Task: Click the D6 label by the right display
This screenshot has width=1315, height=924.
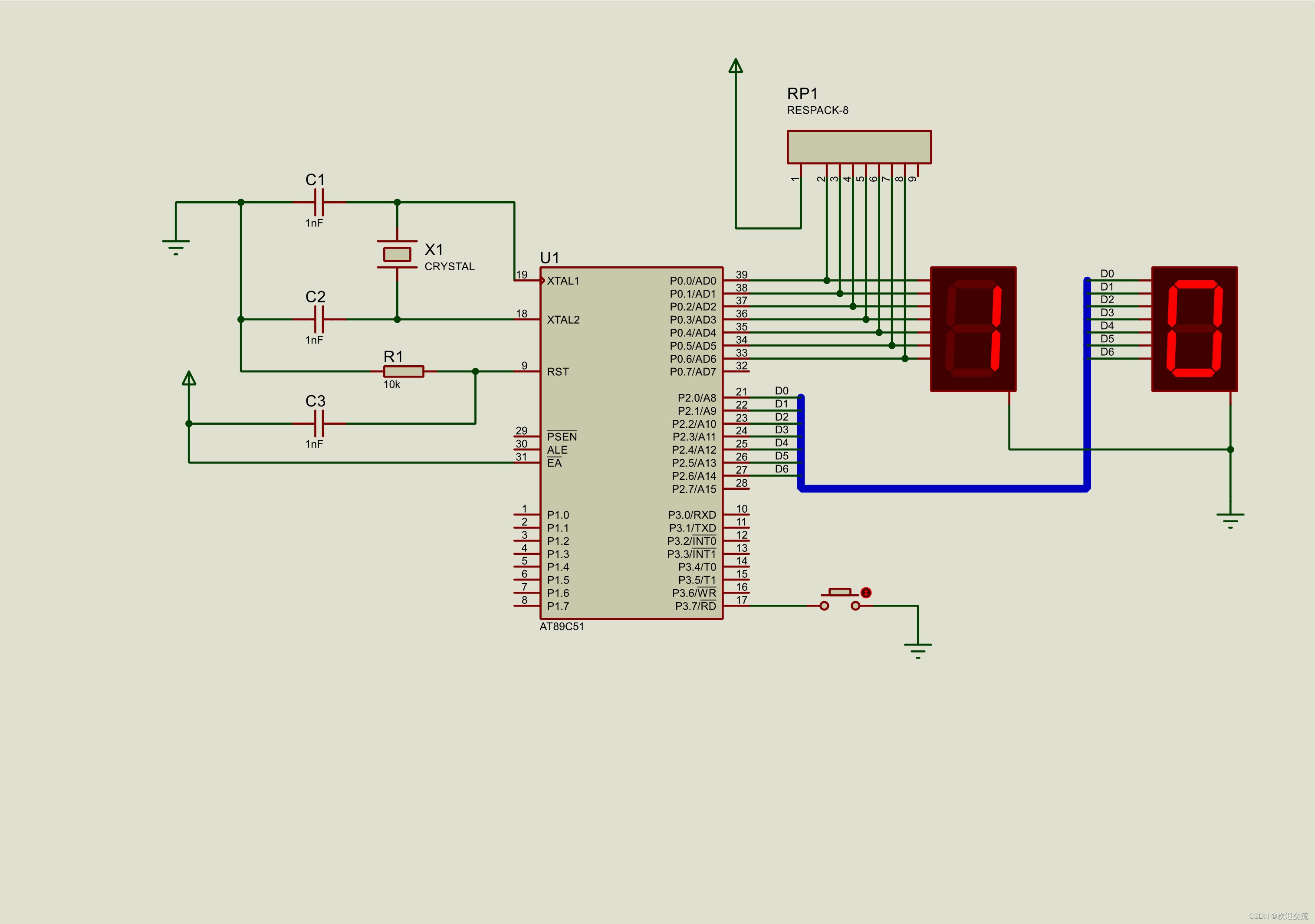Action: (x=1107, y=351)
